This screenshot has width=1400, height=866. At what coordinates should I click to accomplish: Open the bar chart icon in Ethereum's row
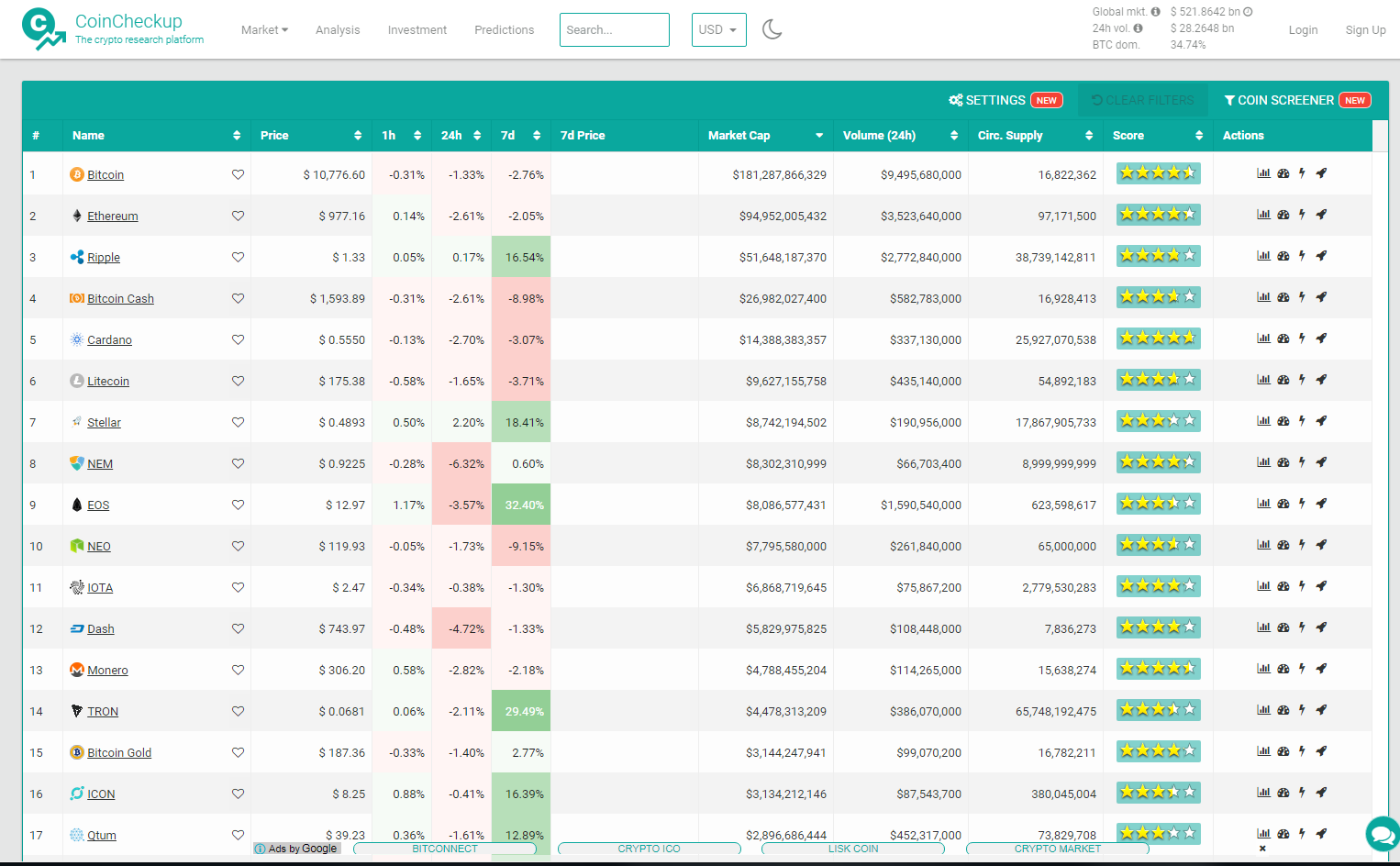tap(1263, 214)
